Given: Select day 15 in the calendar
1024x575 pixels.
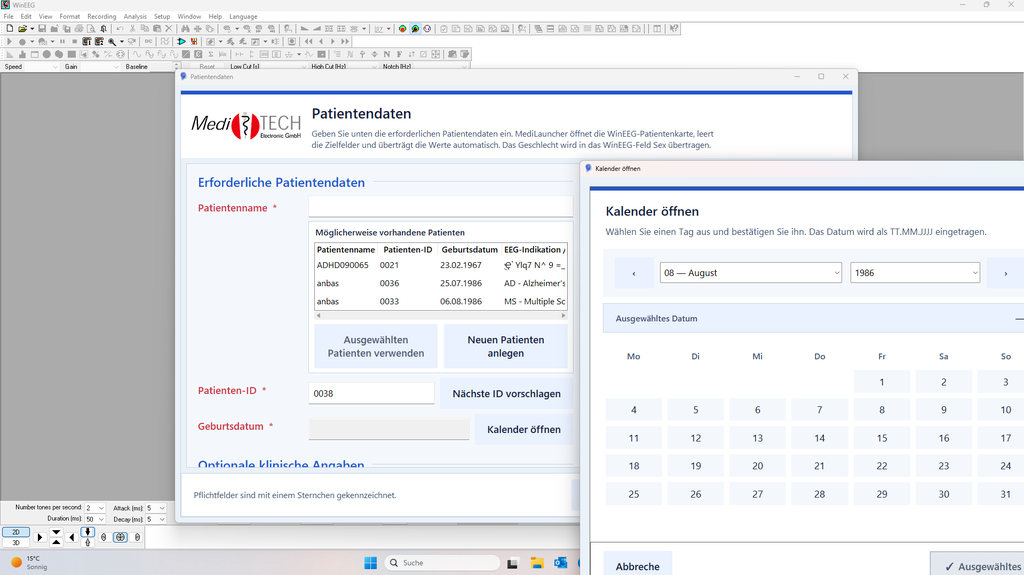Looking at the screenshot, I should point(882,438).
